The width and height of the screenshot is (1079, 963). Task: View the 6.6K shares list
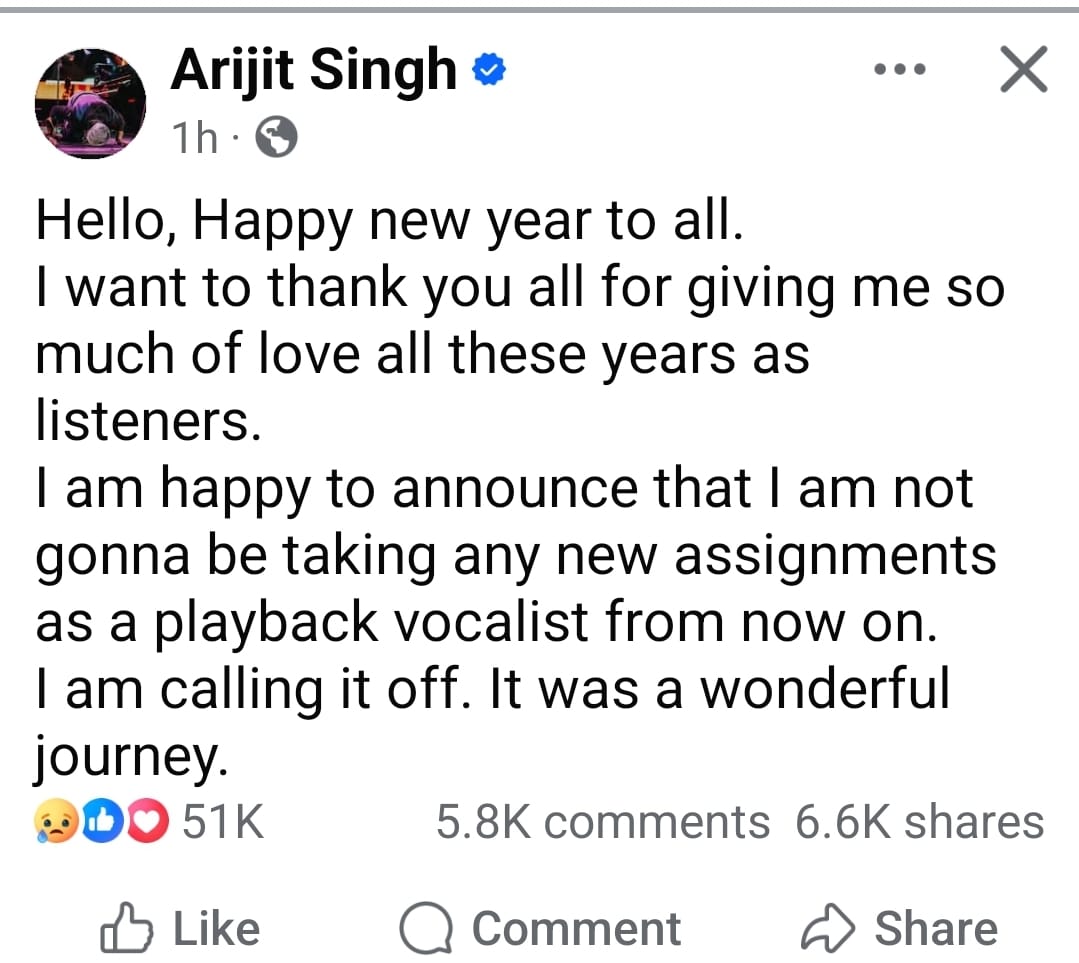(x=919, y=822)
